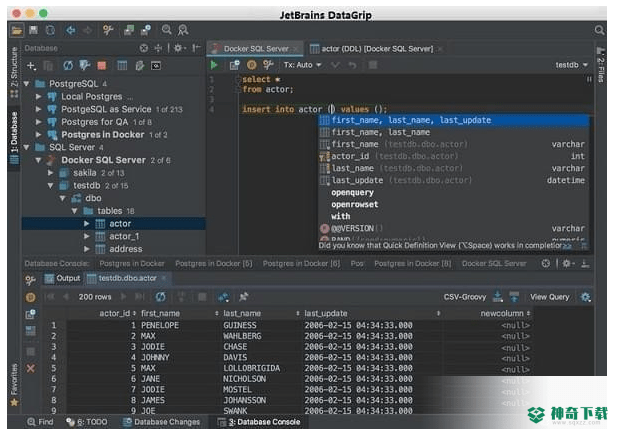Viewport: 620px width, 437px height.
Task: Open the testdb schema selector dropdown
Action: (571, 65)
